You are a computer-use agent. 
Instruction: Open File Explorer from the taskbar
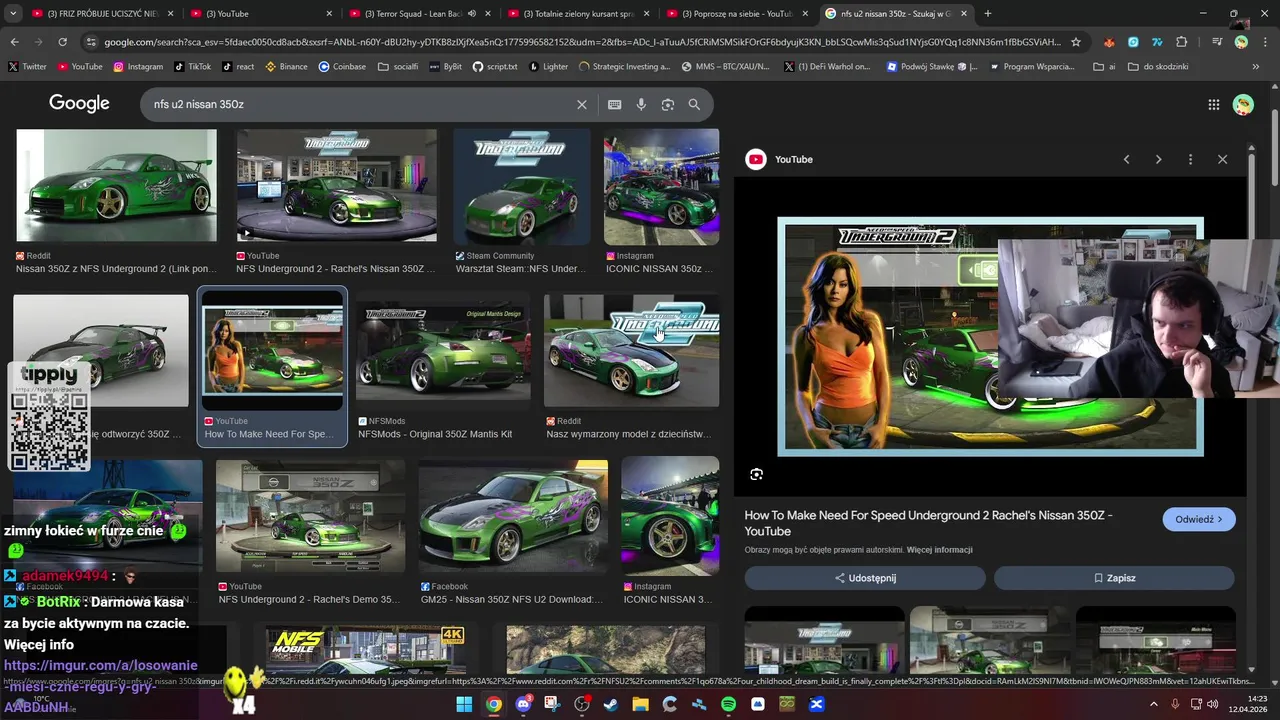[x=640, y=704]
